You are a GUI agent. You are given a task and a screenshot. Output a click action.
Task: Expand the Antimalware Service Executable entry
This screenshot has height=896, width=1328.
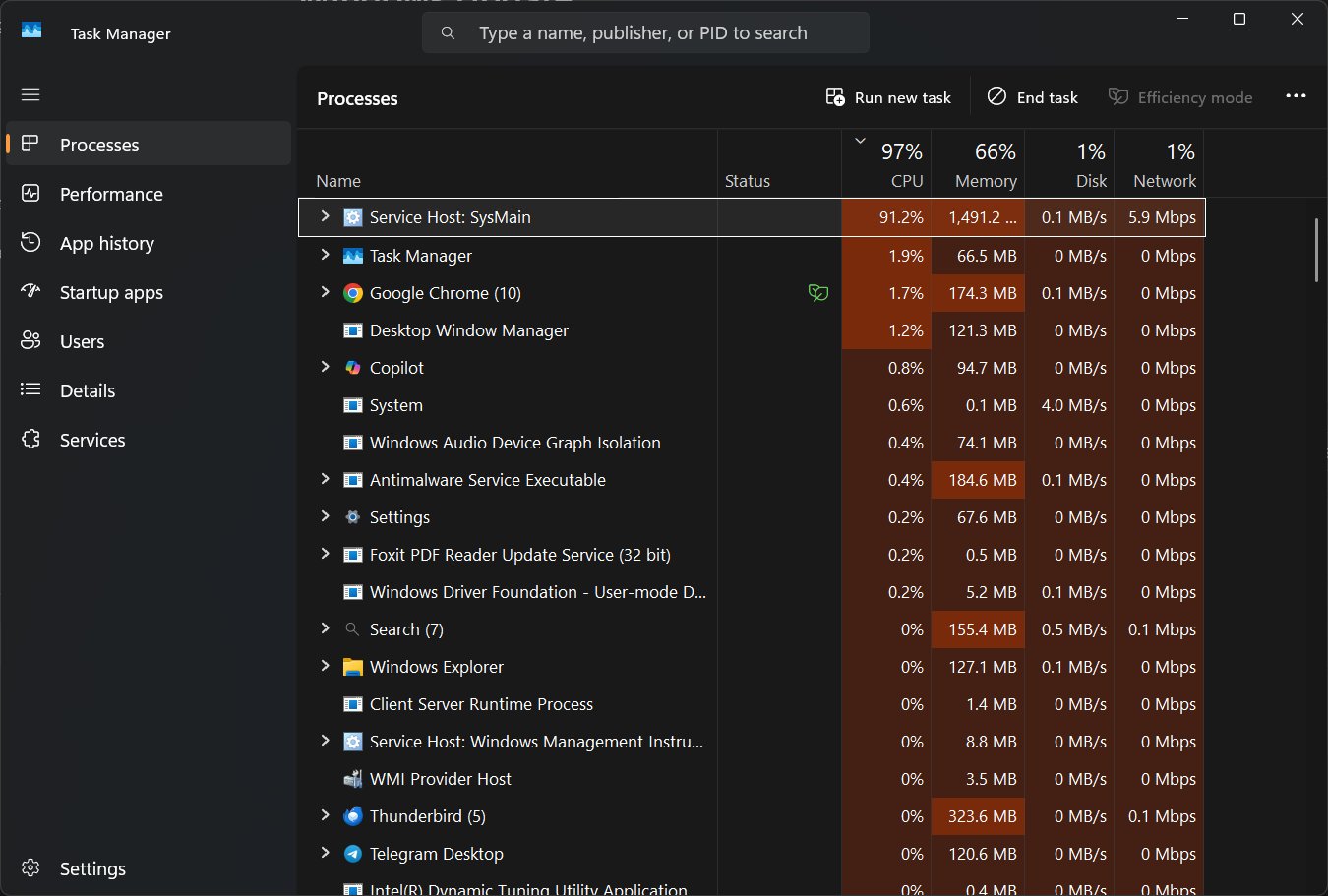(x=325, y=479)
